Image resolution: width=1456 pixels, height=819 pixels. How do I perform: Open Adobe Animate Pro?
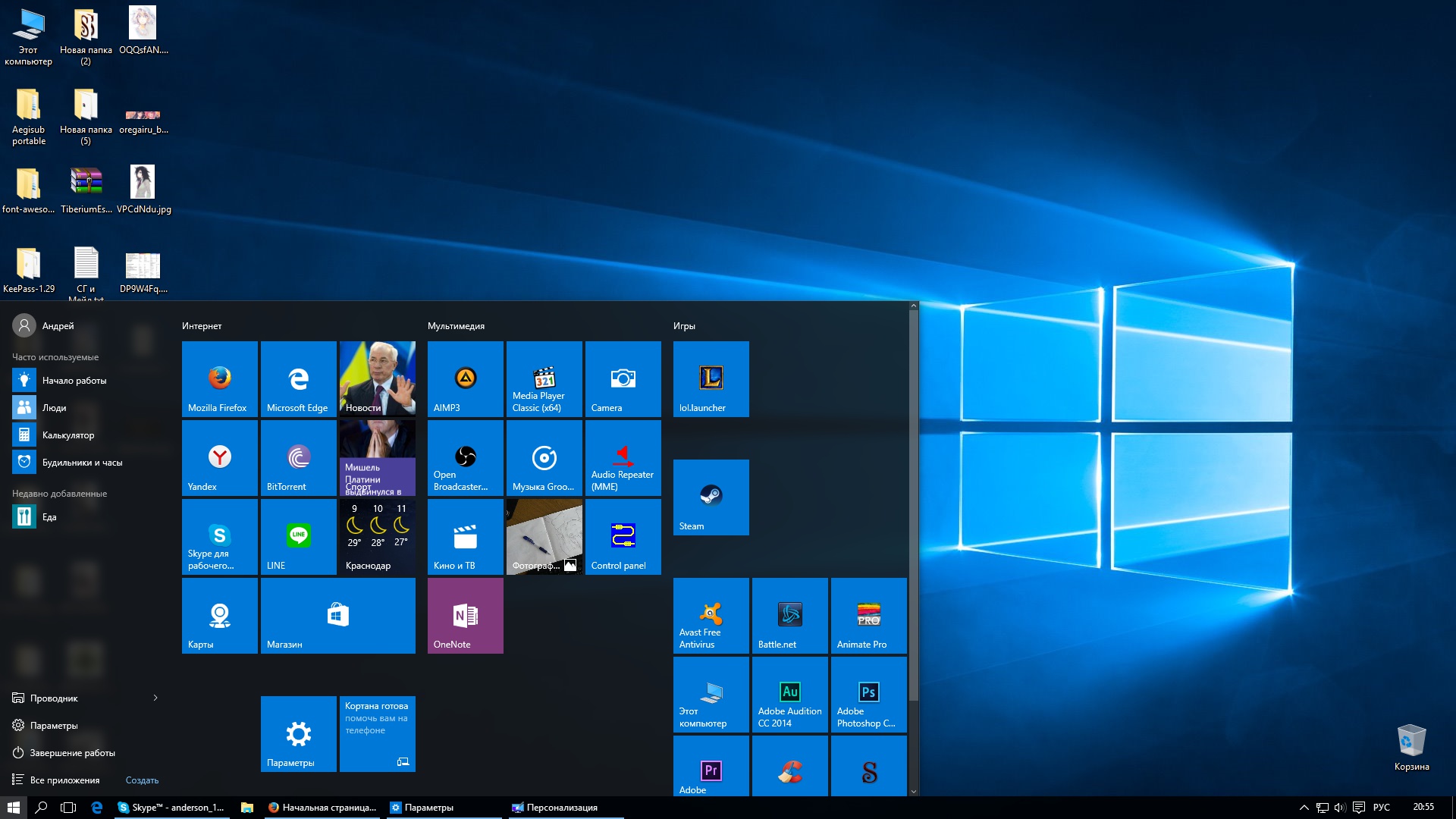[x=866, y=617]
